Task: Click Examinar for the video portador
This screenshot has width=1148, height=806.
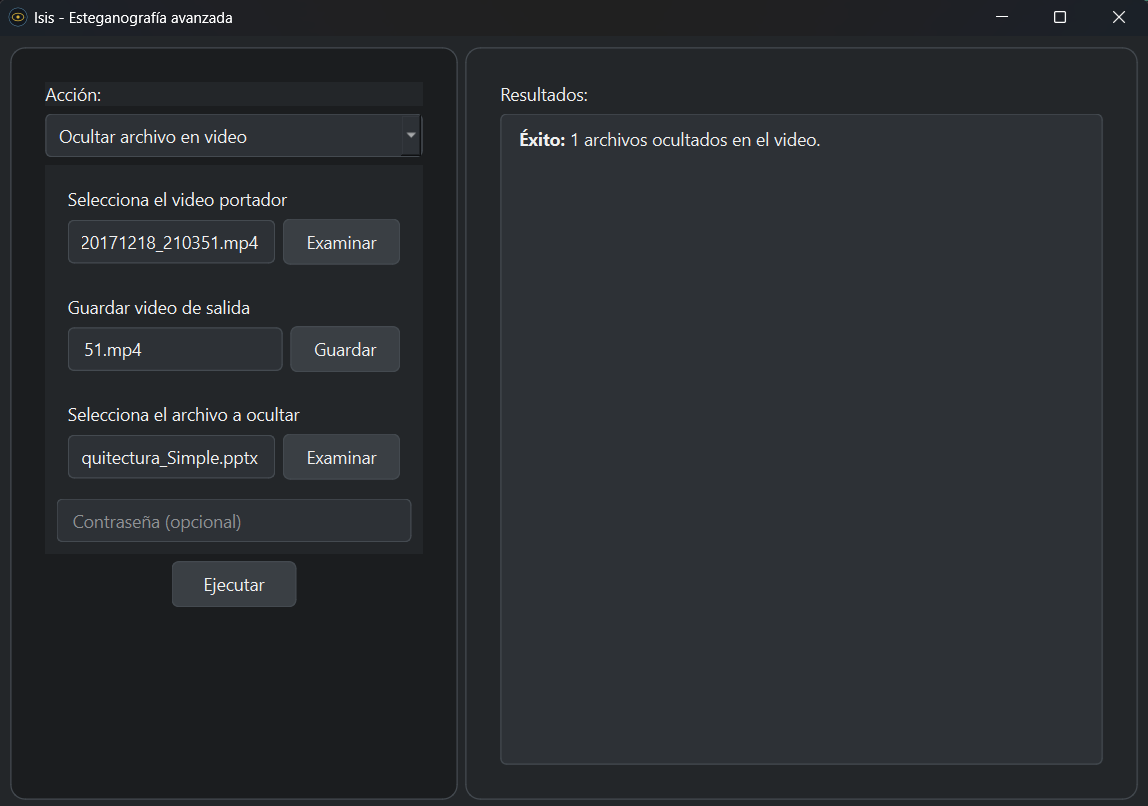Action: (x=341, y=243)
